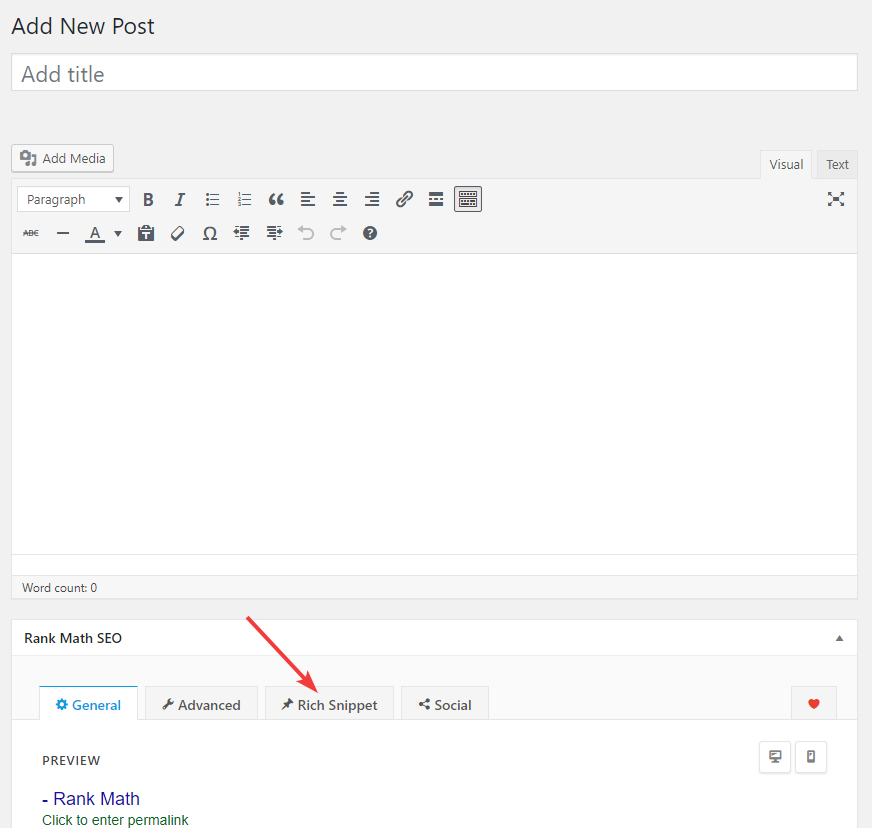Click the Add title input field
The width and height of the screenshot is (872, 829).
click(x=434, y=73)
